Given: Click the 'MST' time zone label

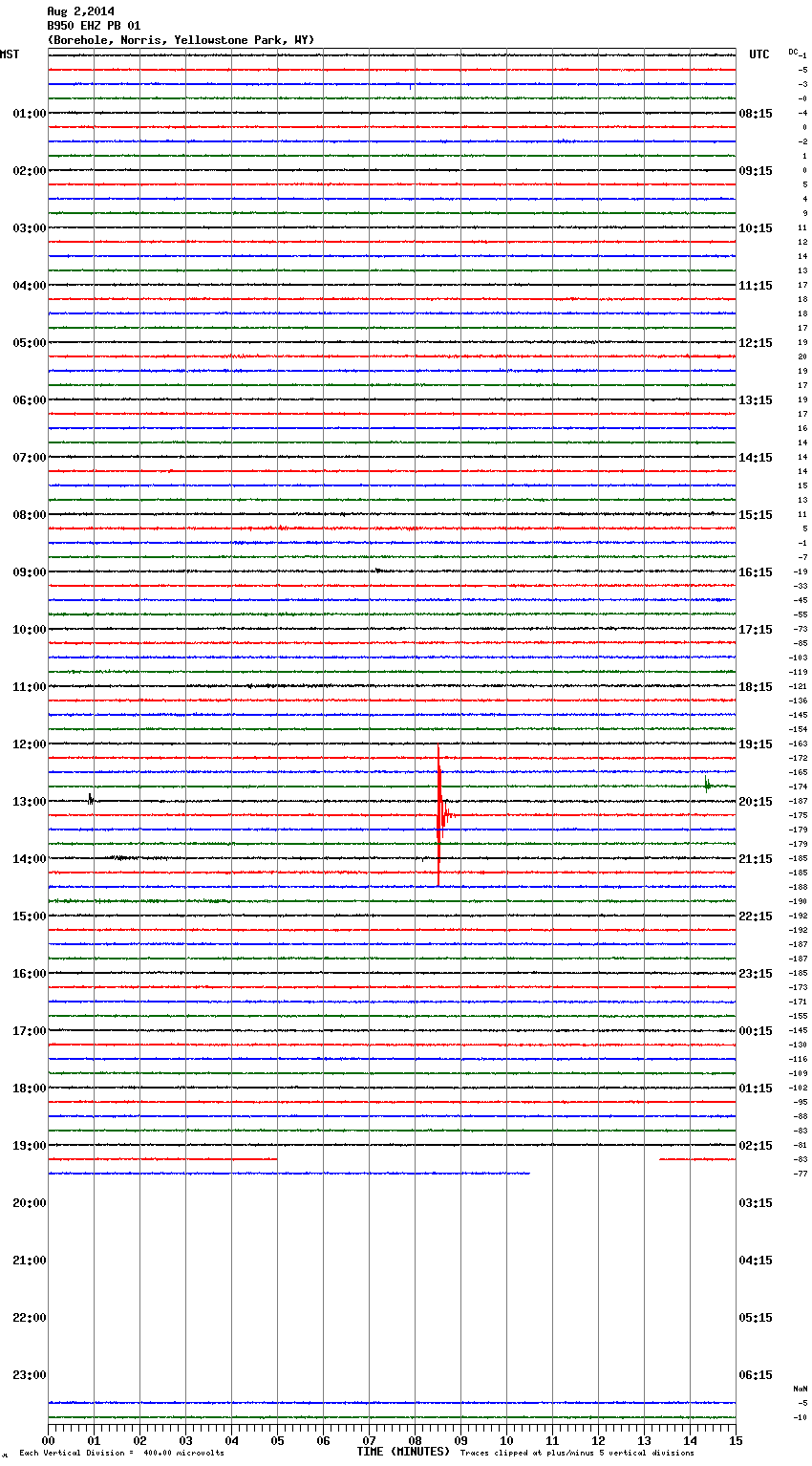Looking at the screenshot, I should (x=10, y=54).
